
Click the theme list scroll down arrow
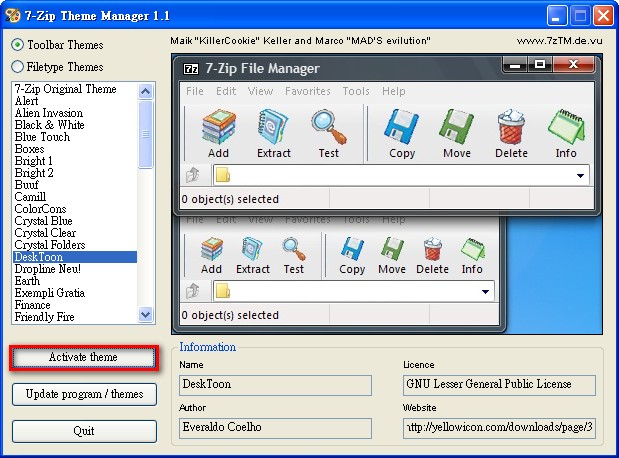pyautogui.click(x=146, y=315)
